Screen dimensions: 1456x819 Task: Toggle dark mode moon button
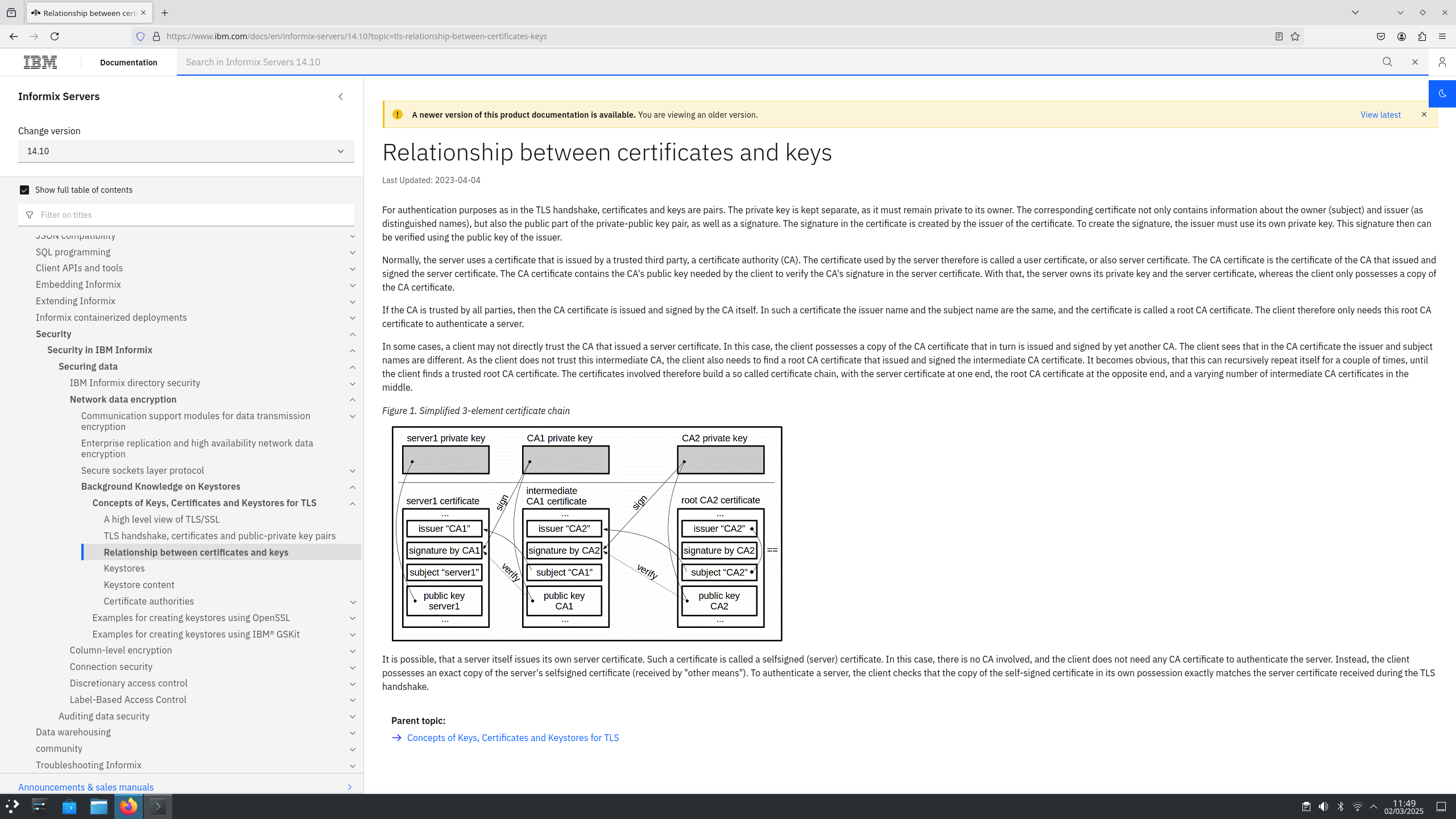pos(1442,93)
